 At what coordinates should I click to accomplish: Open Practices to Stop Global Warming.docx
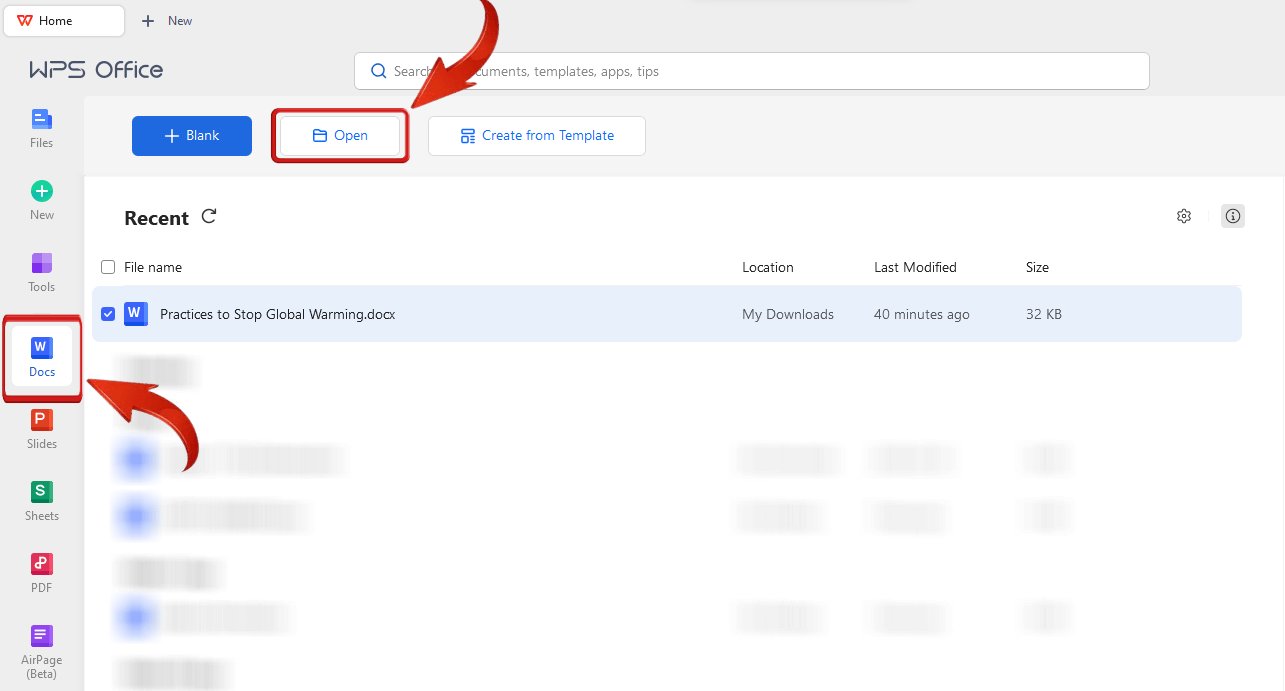click(278, 314)
